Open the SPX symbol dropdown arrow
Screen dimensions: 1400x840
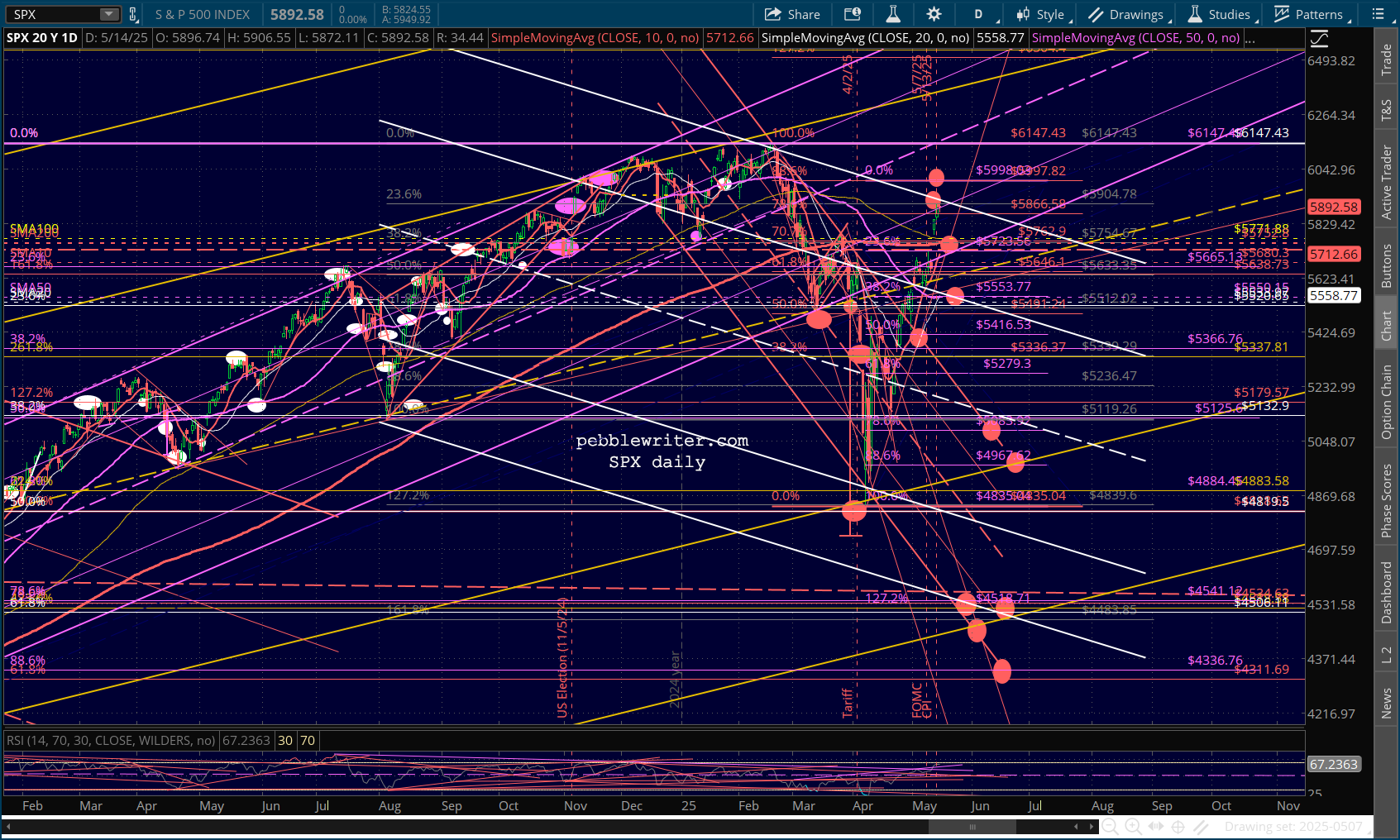[109, 14]
